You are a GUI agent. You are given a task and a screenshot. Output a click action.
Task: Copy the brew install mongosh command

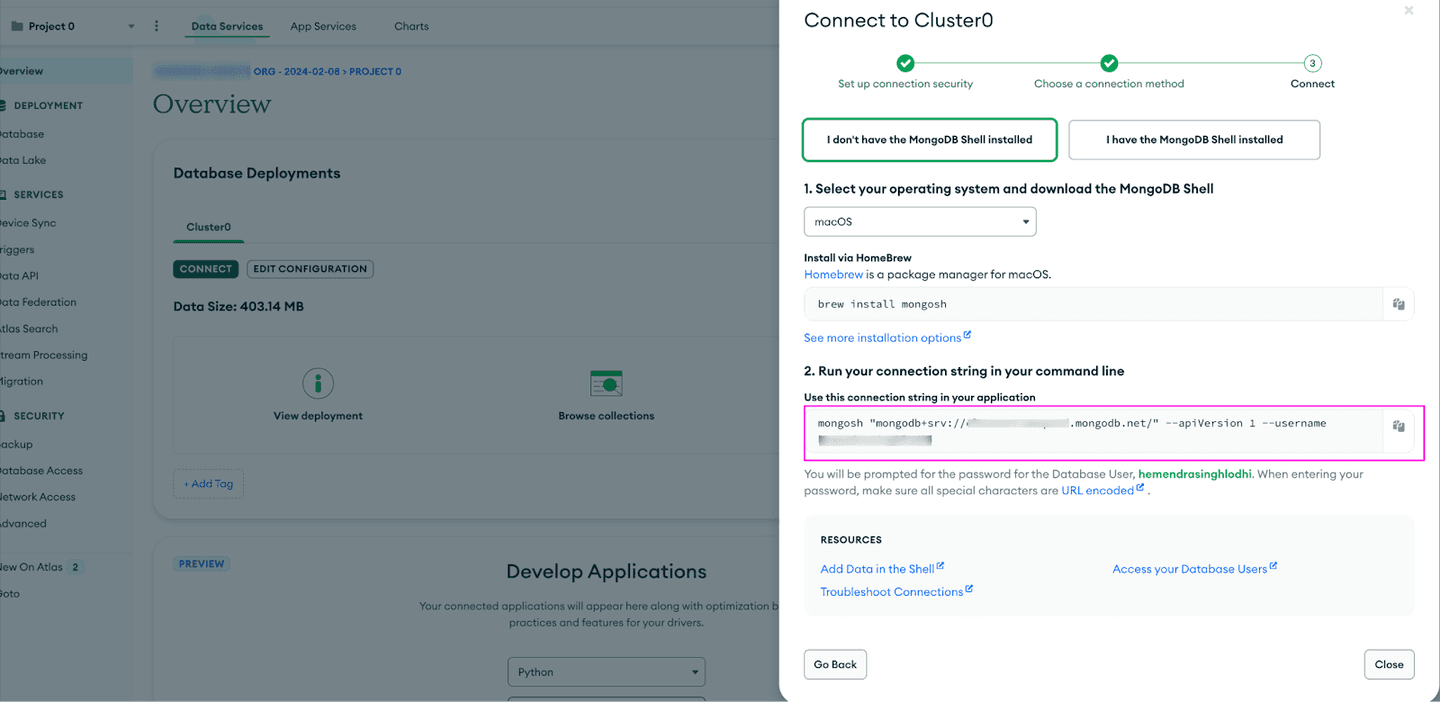[x=1398, y=304]
